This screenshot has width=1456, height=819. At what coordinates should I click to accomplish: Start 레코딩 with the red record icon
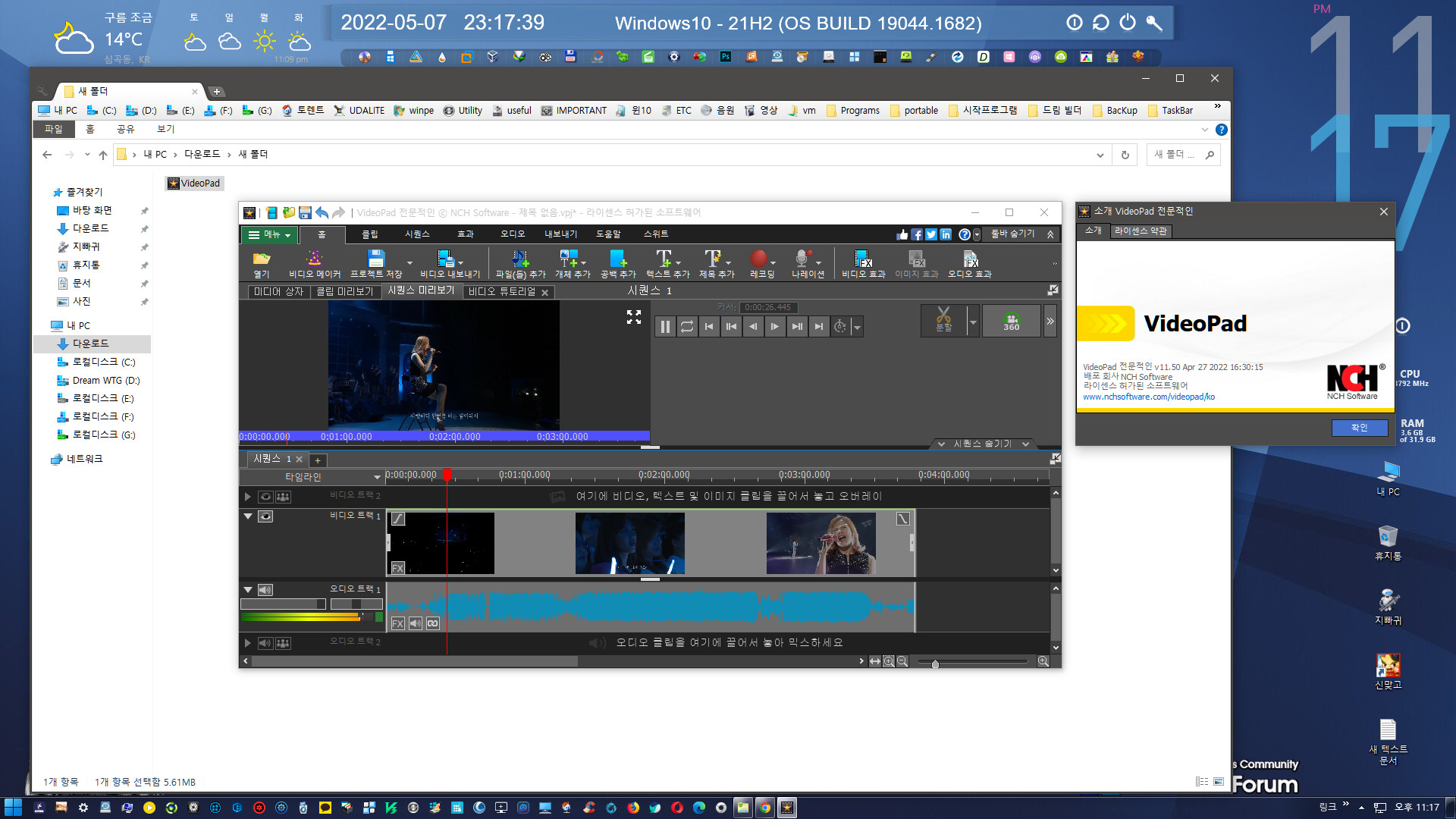coord(759,259)
